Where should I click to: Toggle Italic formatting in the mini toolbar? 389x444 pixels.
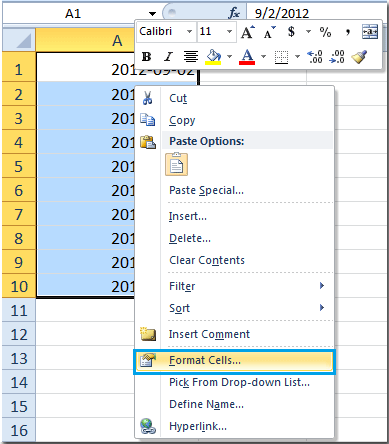(x=168, y=57)
